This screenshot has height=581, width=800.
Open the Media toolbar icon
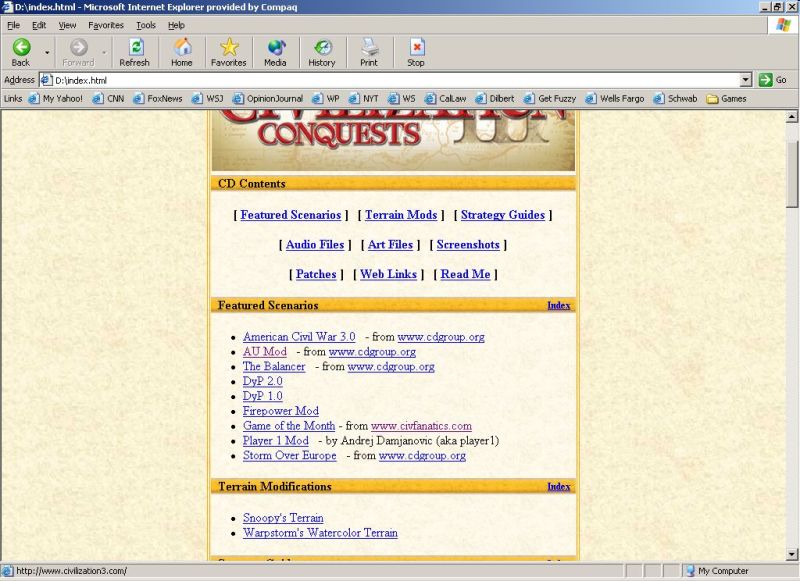pos(275,48)
